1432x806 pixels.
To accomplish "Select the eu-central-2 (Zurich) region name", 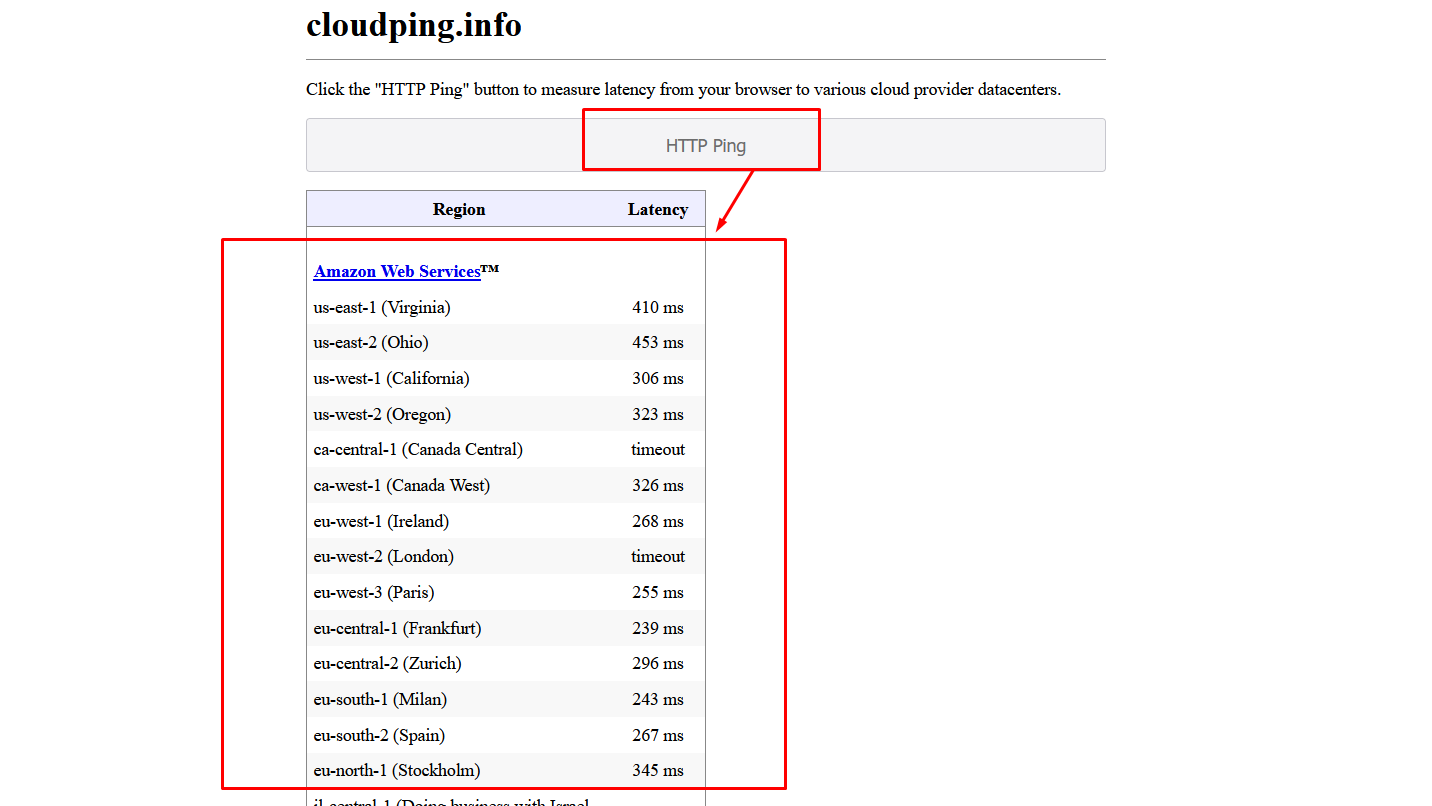I will (x=388, y=663).
